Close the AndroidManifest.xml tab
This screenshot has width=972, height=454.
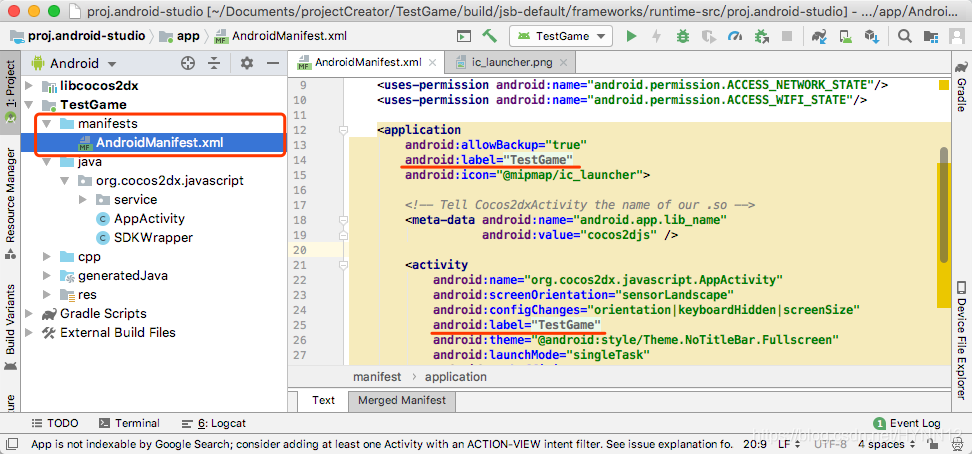click(433, 62)
